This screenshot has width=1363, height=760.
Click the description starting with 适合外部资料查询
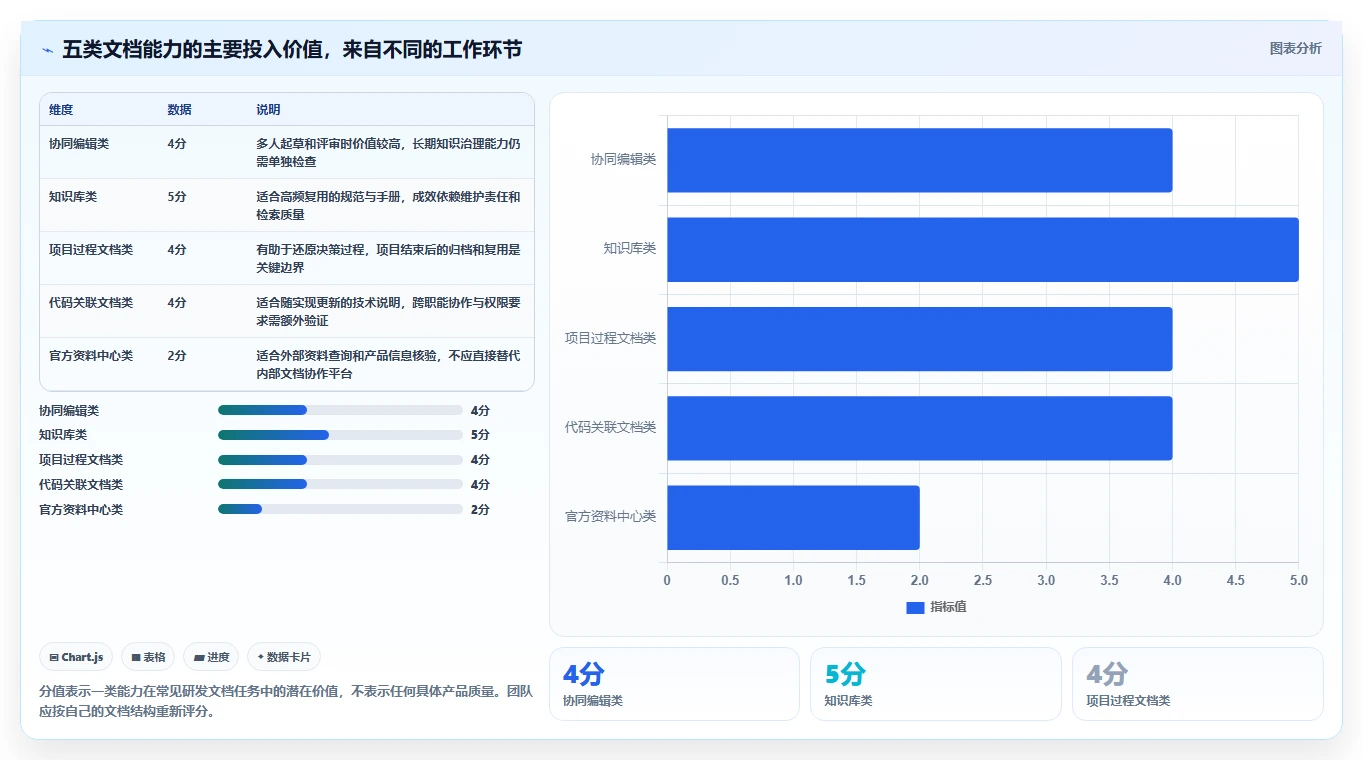point(388,364)
